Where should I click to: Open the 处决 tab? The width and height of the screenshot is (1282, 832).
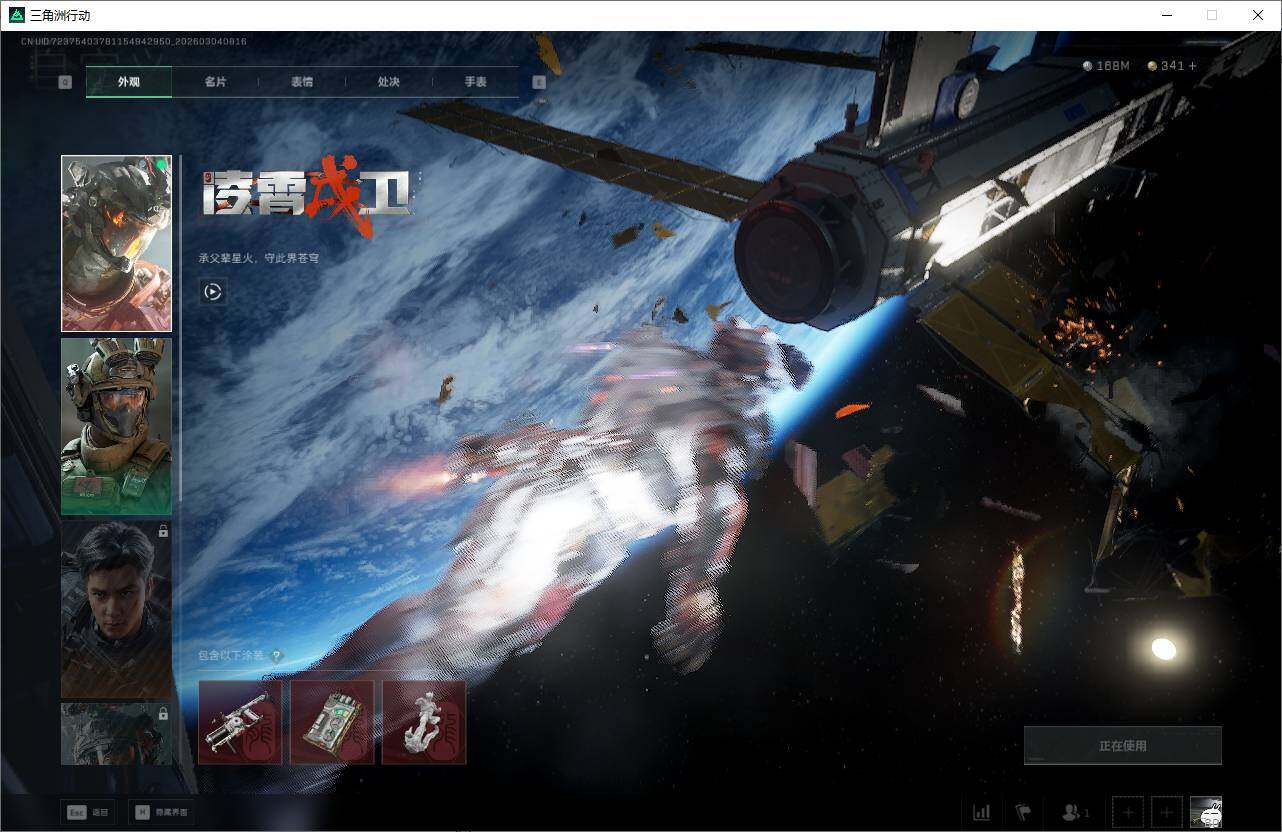click(389, 82)
